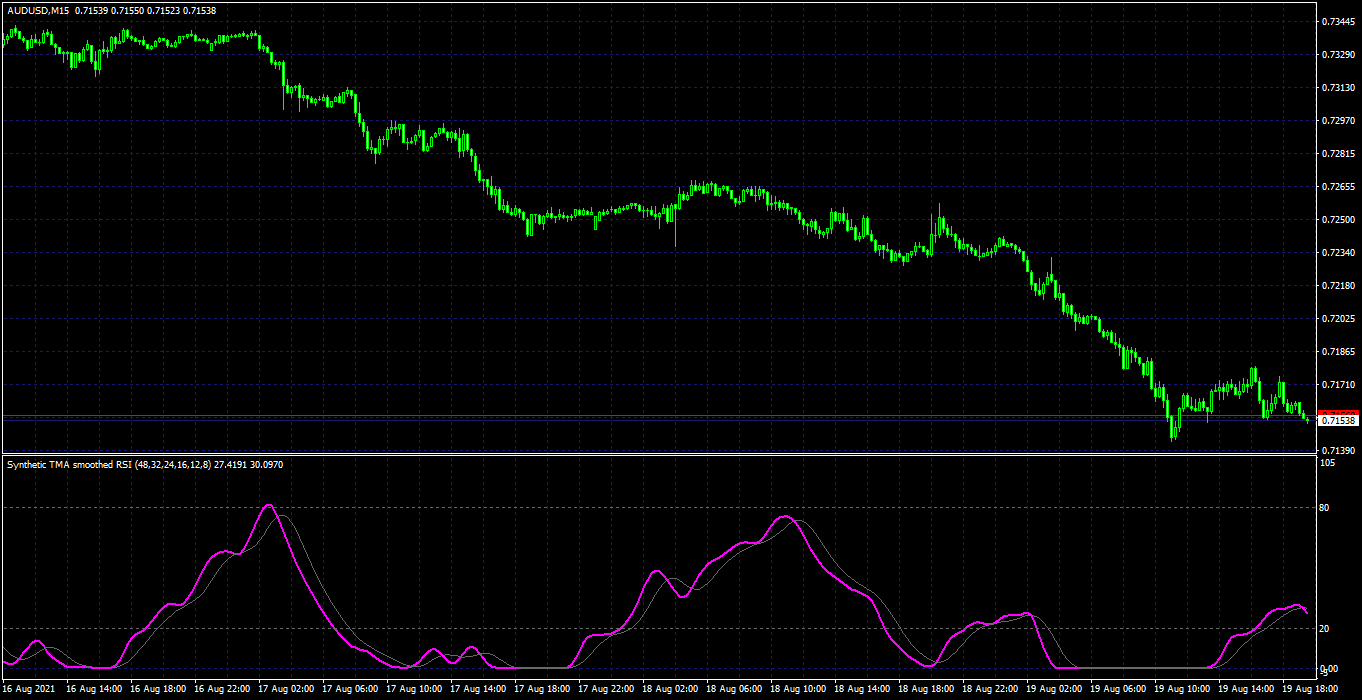
Task: Click the 17 Aug 06:00 time label
Action: point(350,689)
